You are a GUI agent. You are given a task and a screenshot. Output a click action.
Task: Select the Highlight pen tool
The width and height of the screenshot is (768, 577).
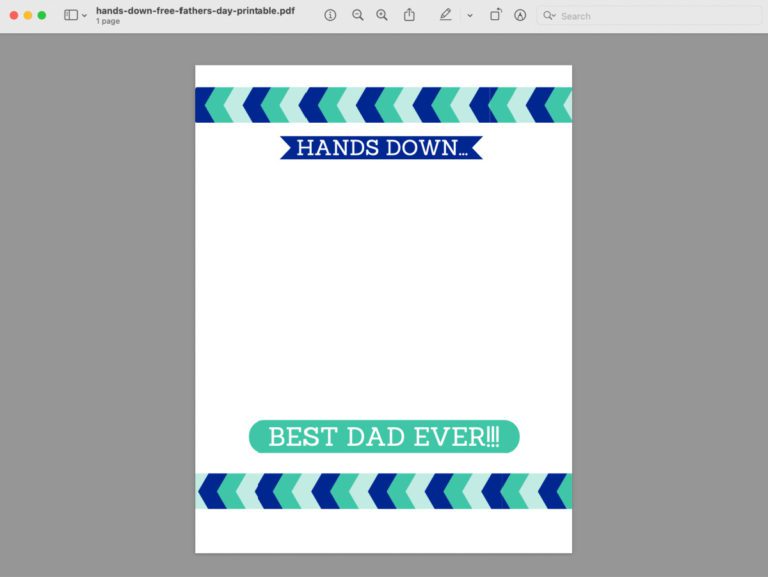pyautogui.click(x=445, y=15)
